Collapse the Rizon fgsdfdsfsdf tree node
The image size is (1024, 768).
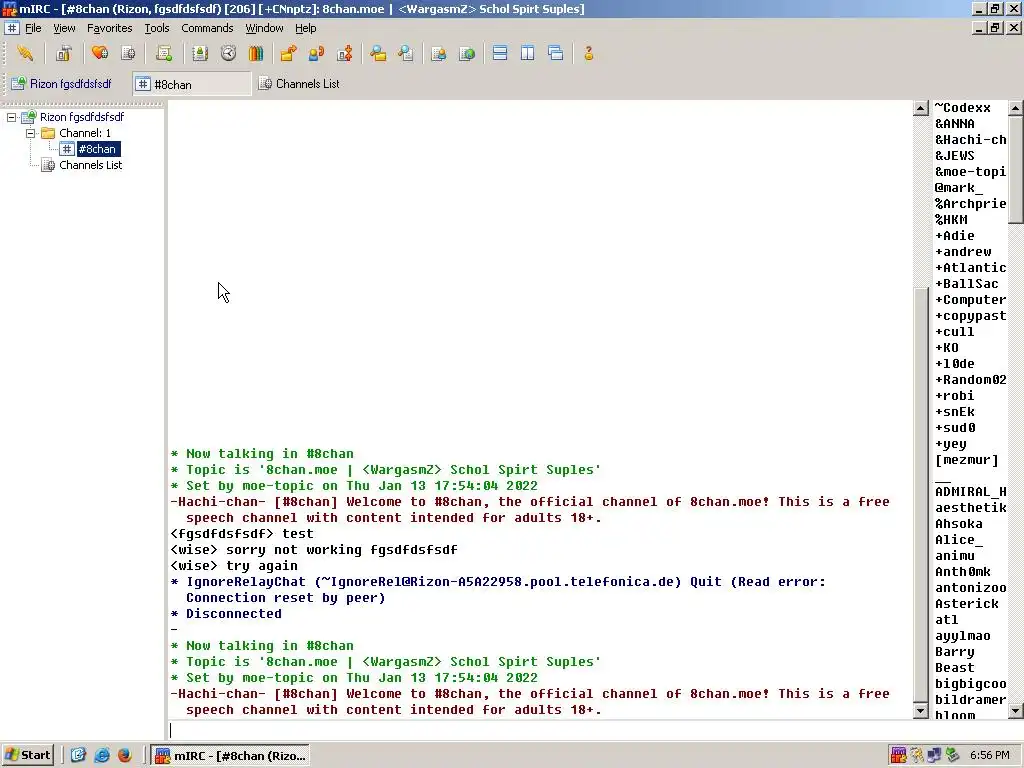pos(11,117)
